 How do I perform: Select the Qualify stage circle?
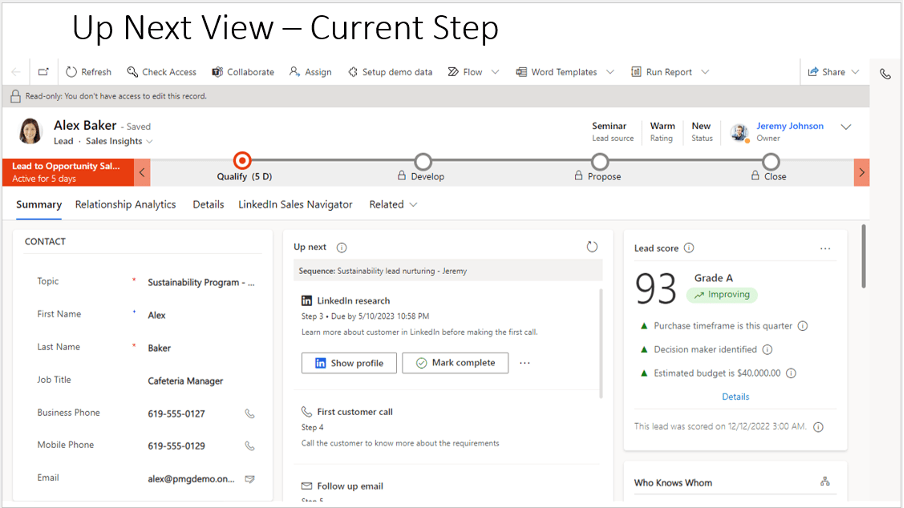point(242,160)
